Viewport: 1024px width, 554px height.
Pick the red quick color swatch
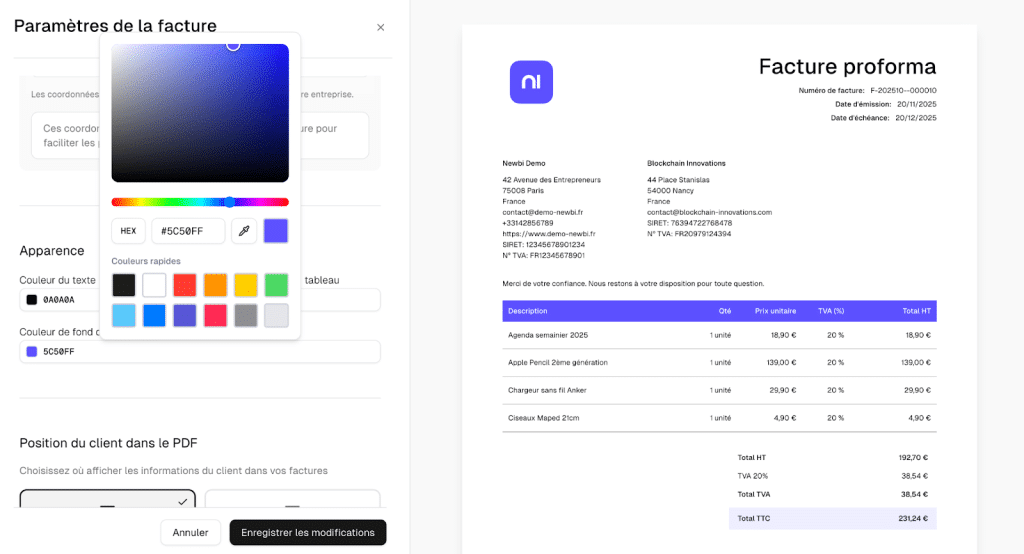pos(185,285)
